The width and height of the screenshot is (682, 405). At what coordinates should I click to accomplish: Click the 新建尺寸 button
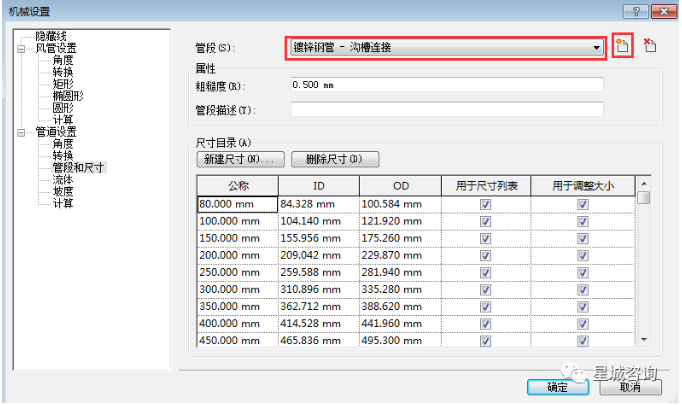point(241,159)
